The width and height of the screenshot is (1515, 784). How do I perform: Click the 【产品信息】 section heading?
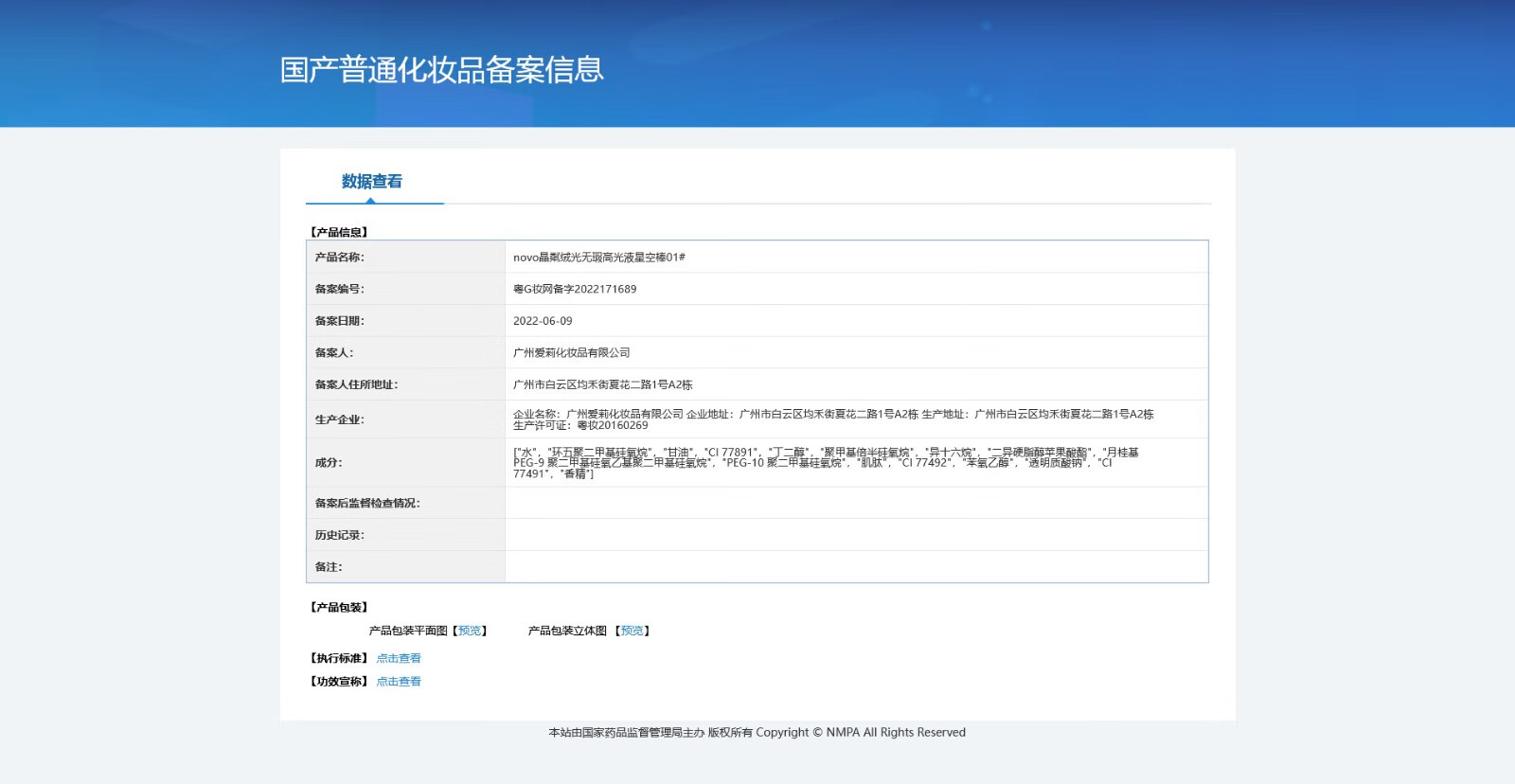pyautogui.click(x=339, y=232)
